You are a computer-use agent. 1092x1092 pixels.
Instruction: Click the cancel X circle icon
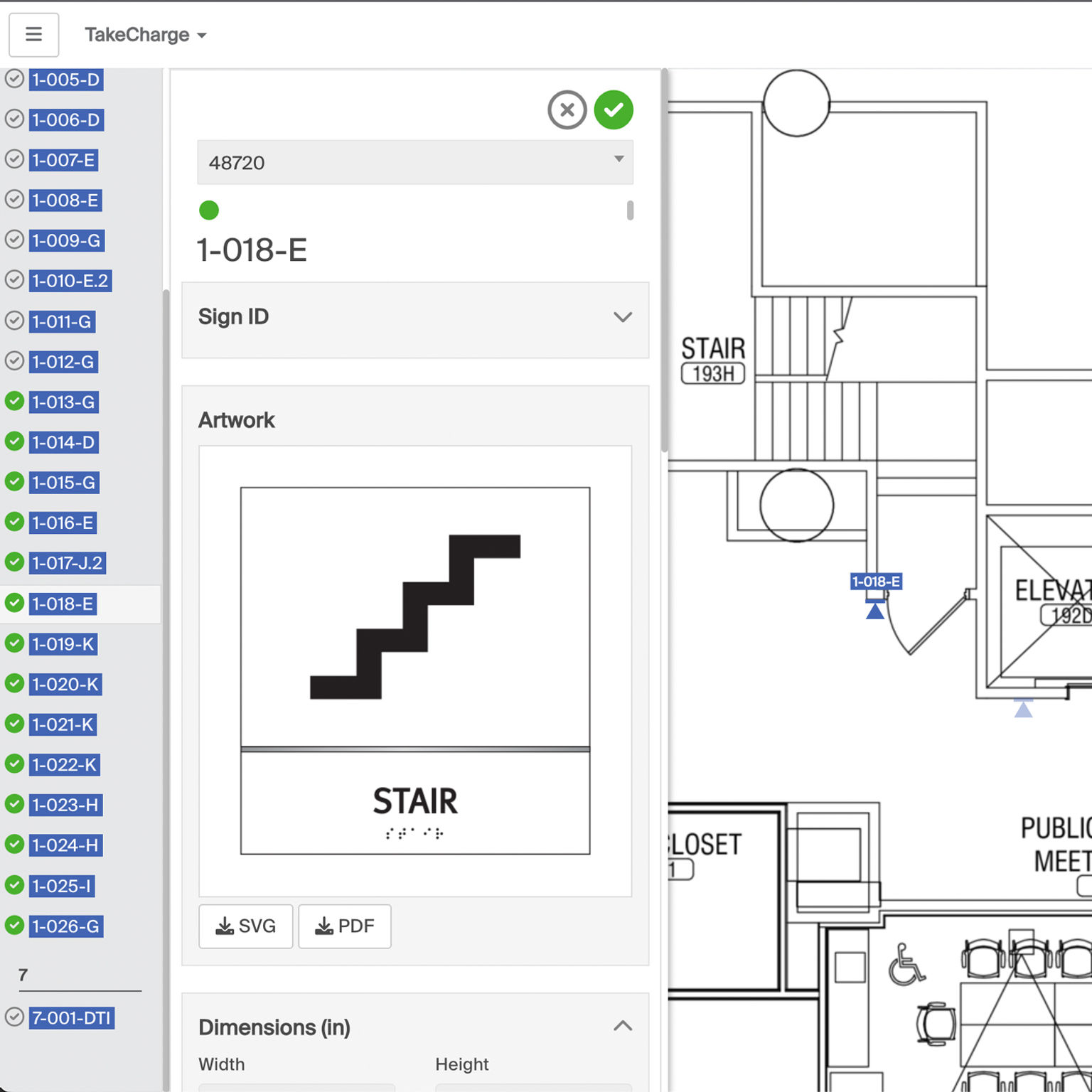567,110
